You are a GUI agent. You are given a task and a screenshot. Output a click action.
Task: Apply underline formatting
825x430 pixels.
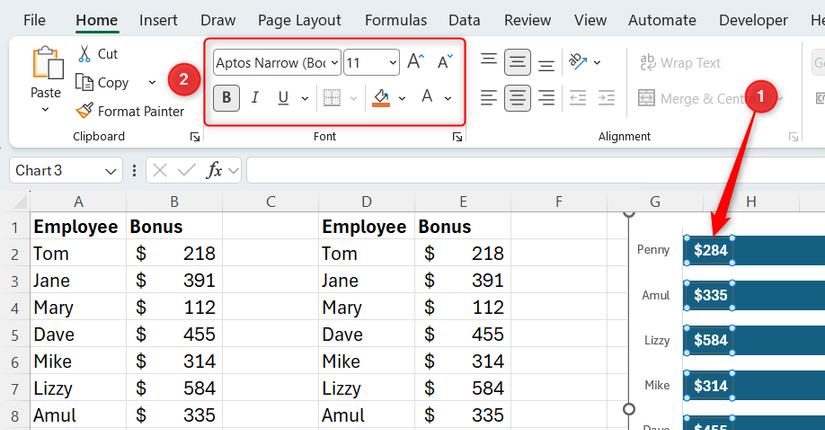tap(283, 98)
